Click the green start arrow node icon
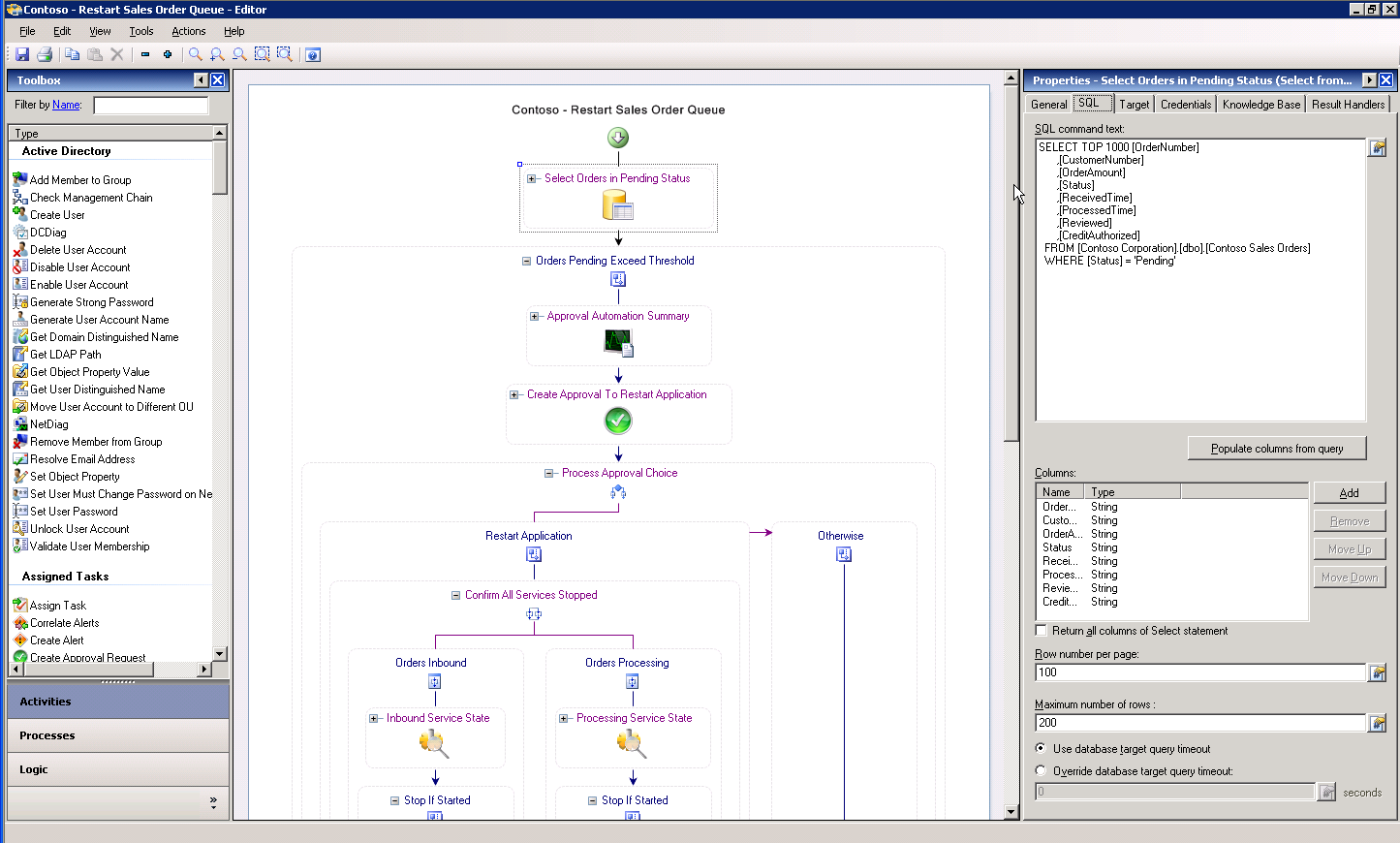Image resolution: width=1400 pixels, height=843 pixels. [x=618, y=138]
